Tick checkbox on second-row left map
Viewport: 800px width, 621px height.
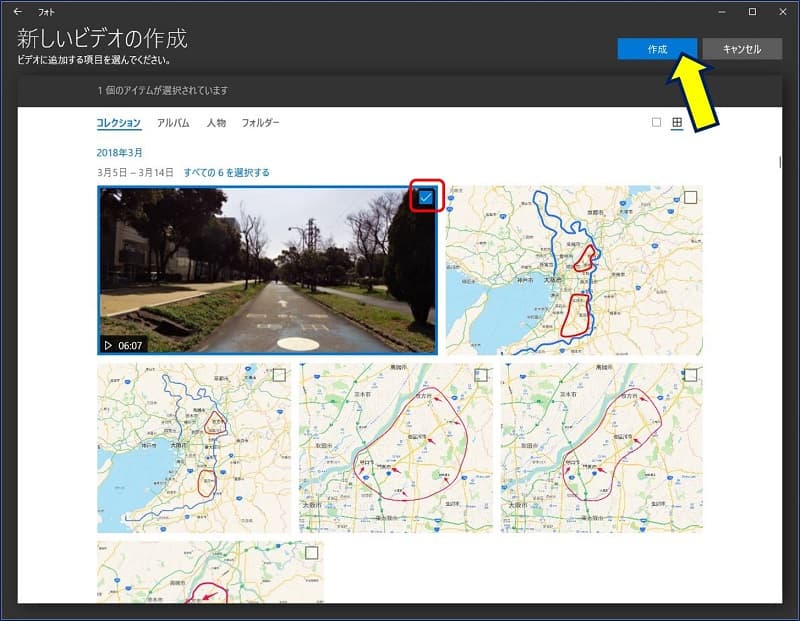[279, 375]
